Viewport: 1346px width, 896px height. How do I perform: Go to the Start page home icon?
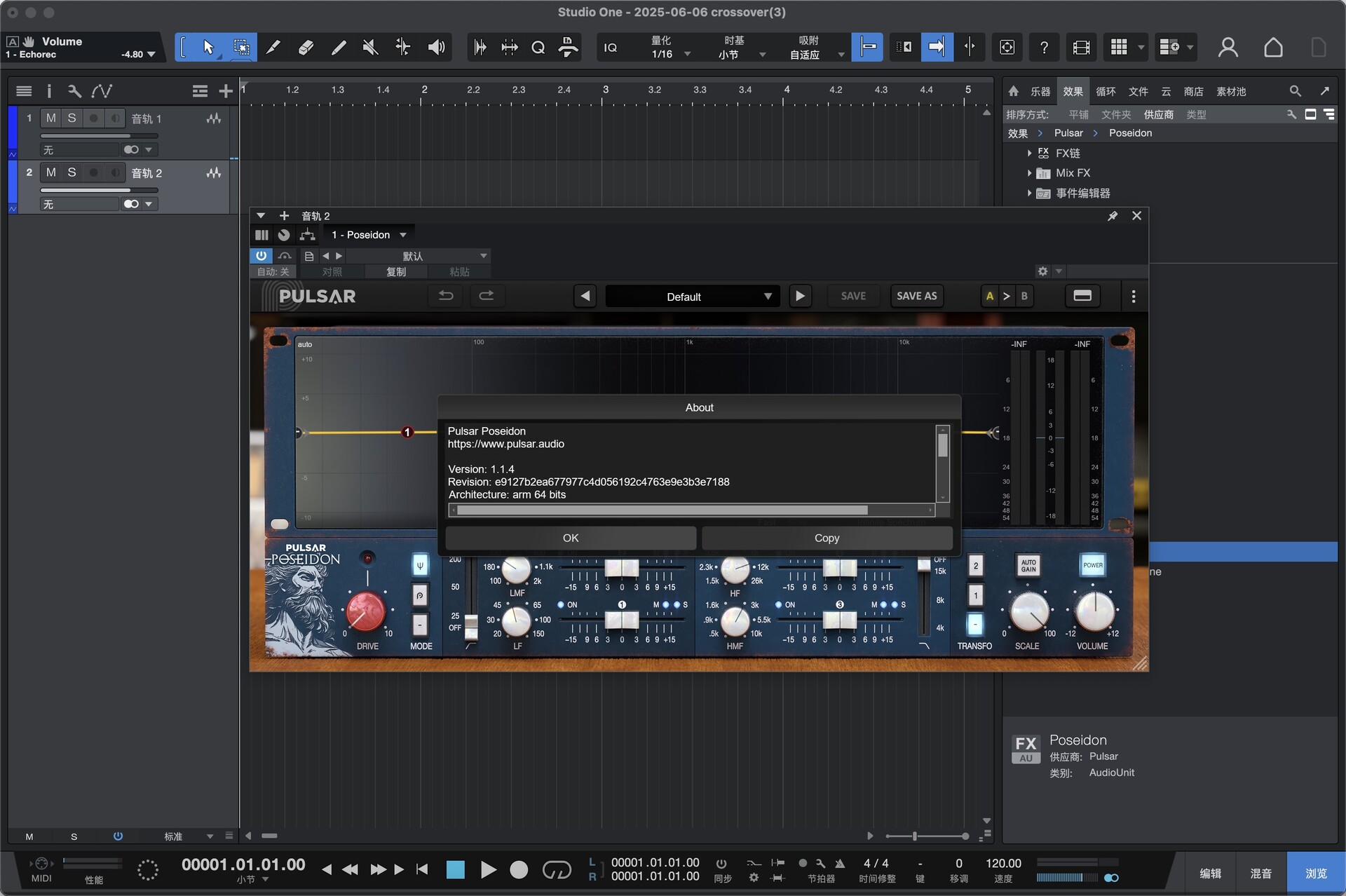pos(1273,47)
